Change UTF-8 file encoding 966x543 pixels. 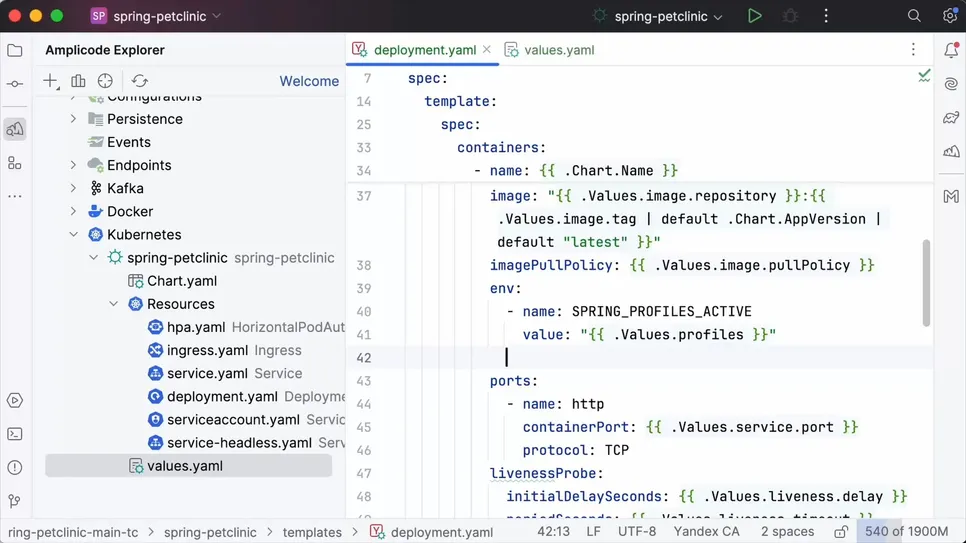pyautogui.click(x=637, y=531)
